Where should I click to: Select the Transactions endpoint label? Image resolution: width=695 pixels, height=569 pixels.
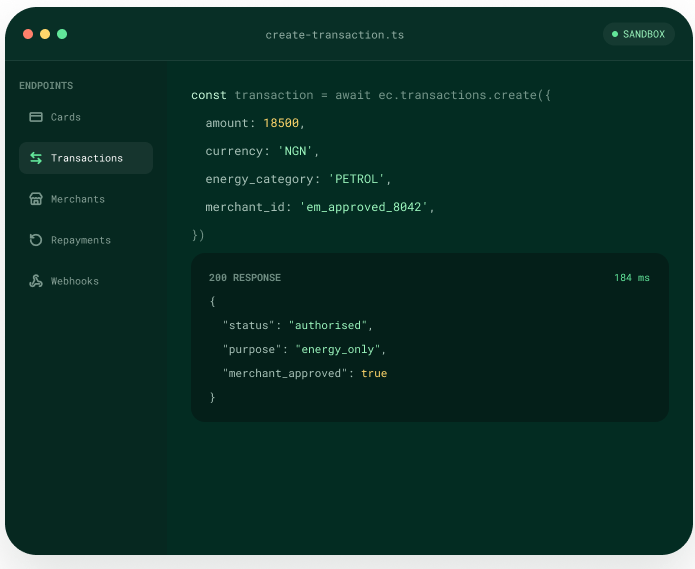click(x=87, y=158)
